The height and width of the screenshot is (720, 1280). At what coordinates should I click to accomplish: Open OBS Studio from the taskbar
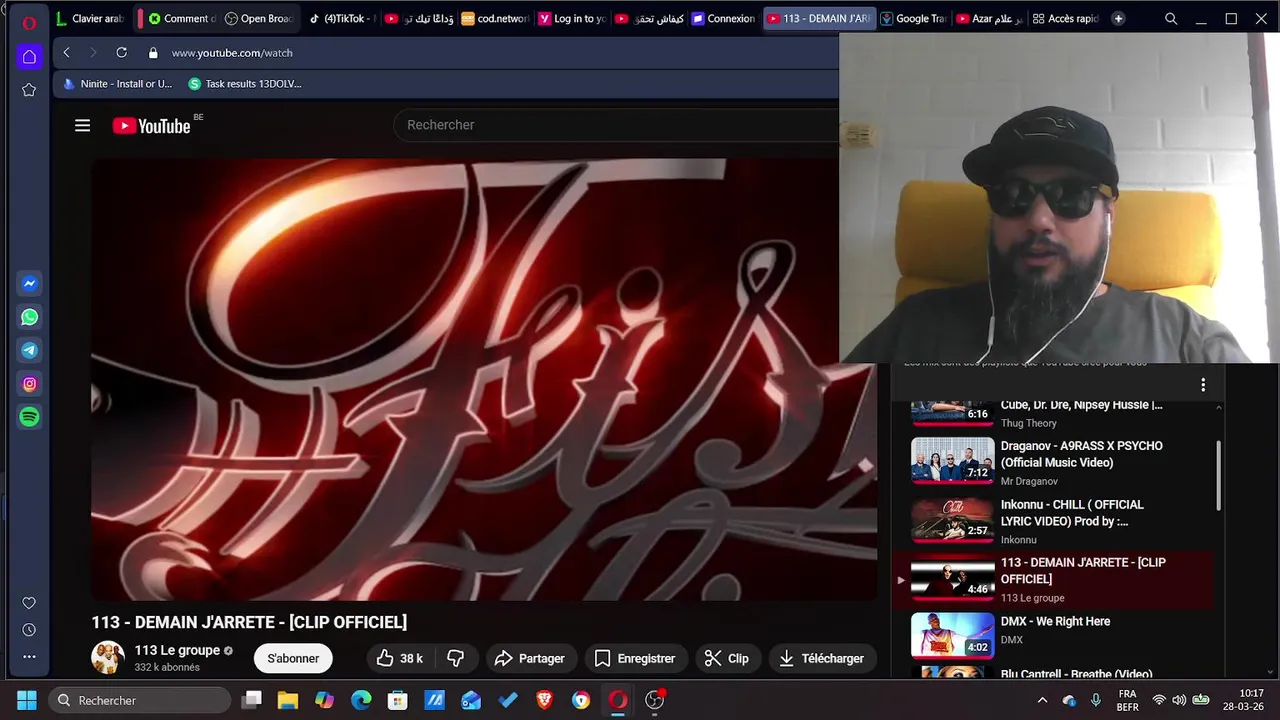click(x=655, y=700)
